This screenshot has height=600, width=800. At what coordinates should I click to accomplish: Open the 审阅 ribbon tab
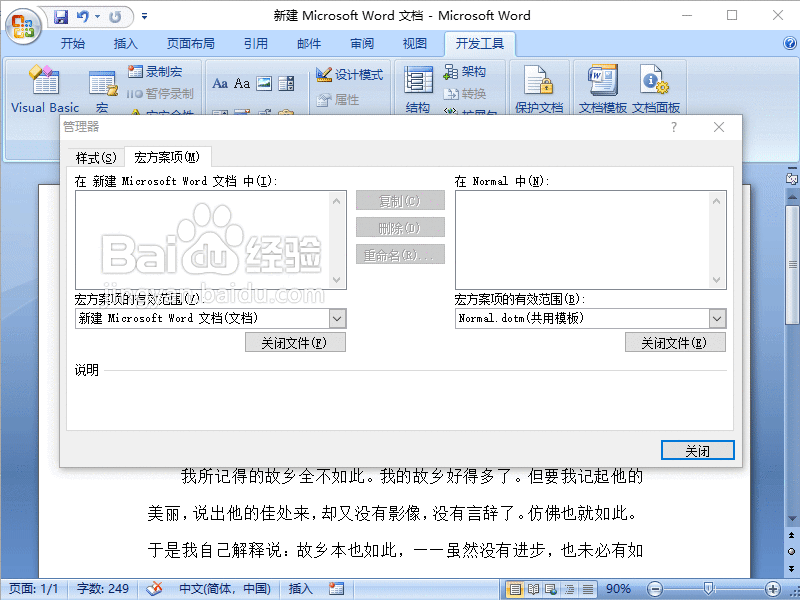coord(362,44)
